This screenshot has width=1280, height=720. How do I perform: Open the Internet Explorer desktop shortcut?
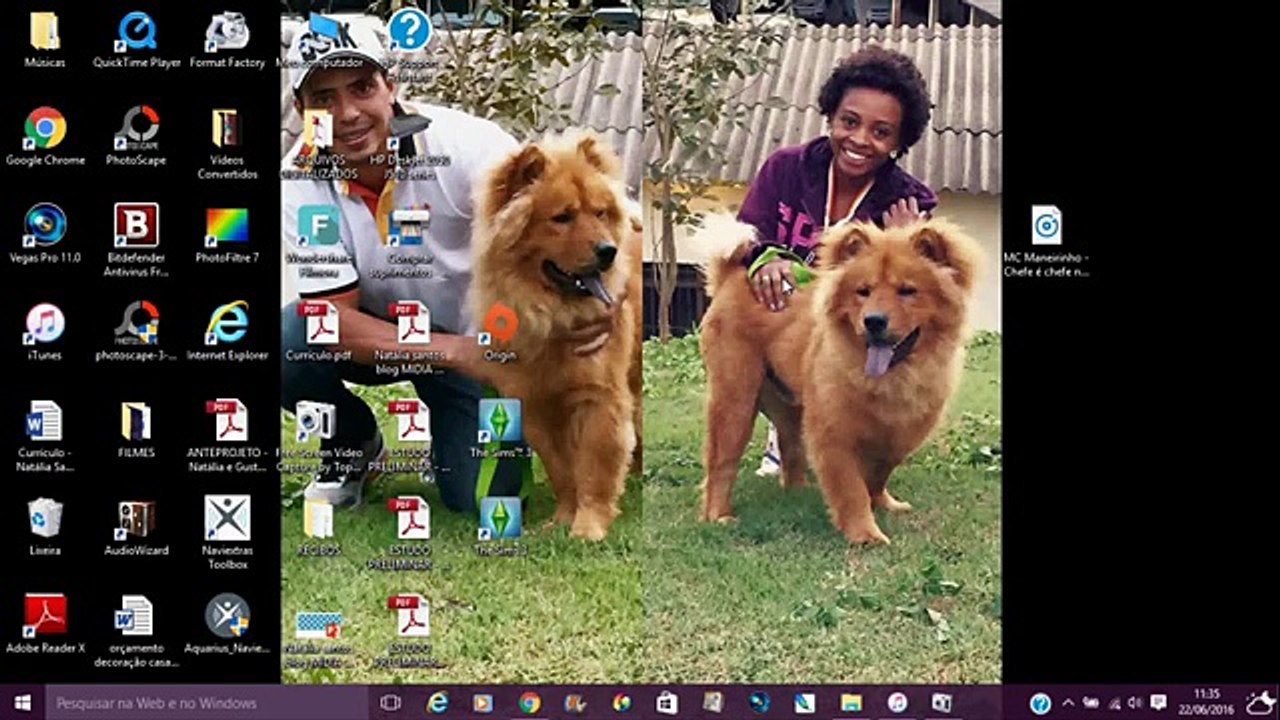tap(227, 332)
